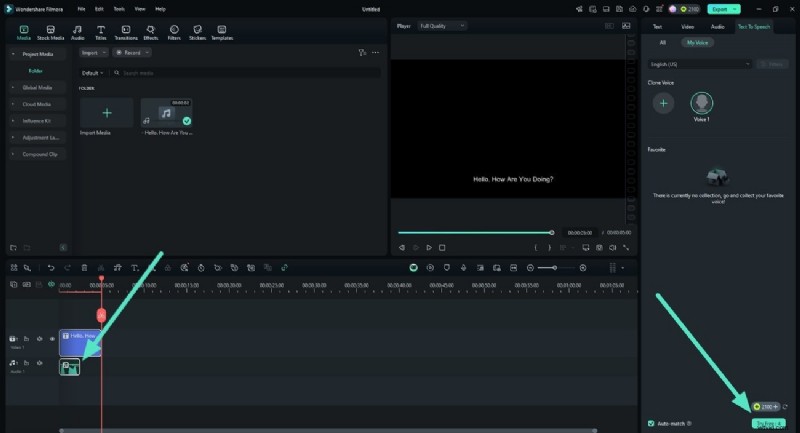Open the English (US) language dropdown
Screen dimensions: 800x433
(x=699, y=64)
